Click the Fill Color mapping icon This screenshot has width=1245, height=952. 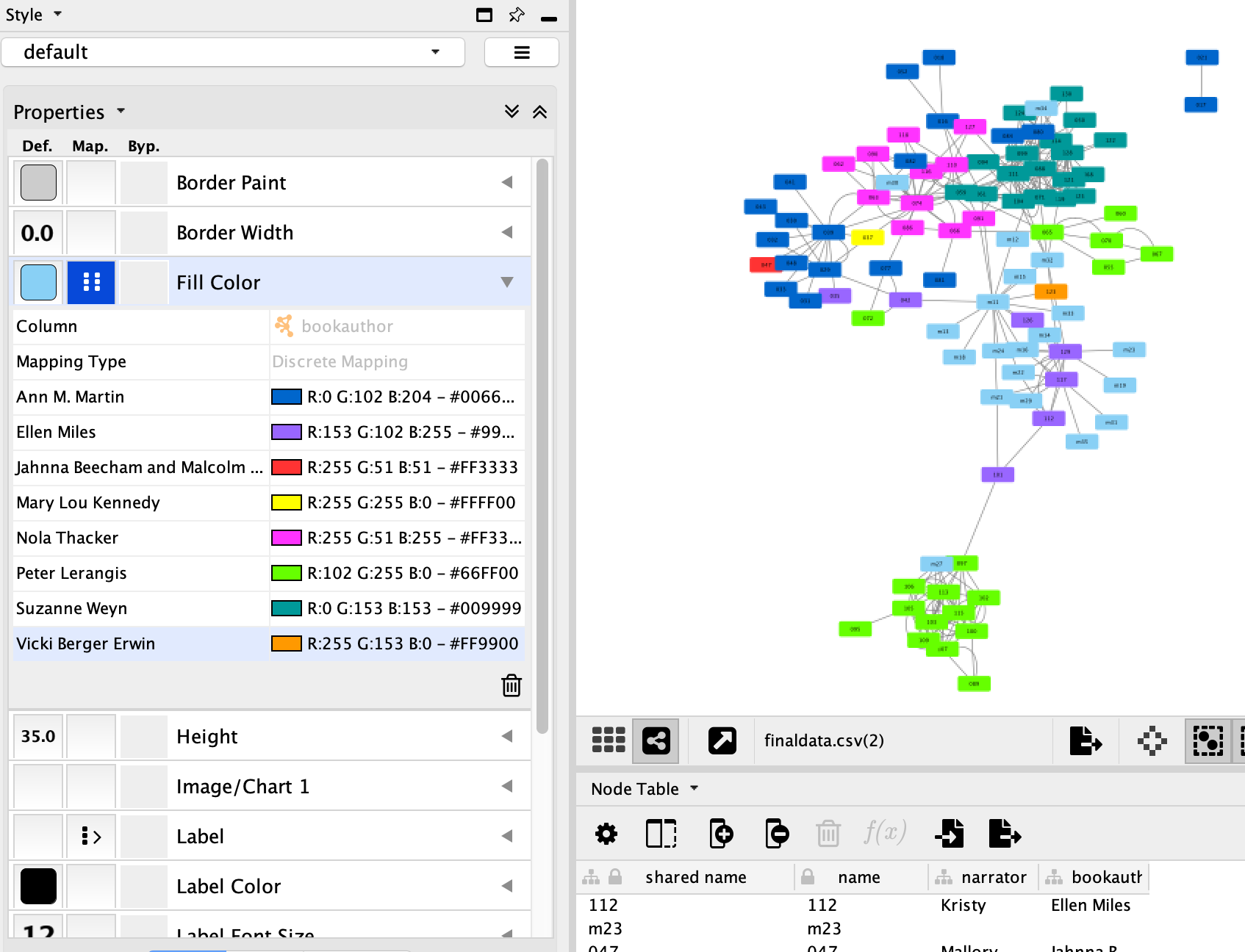tap(91, 282)
